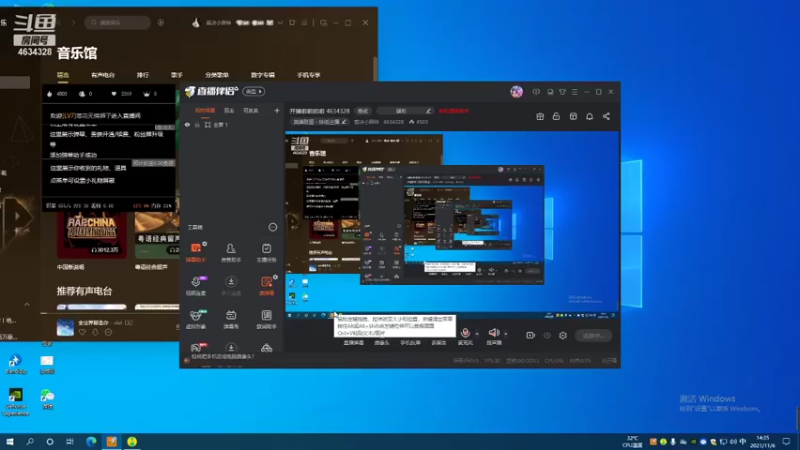
Task: Open the read-danmaku tool in orange
Action: [266, 286]
